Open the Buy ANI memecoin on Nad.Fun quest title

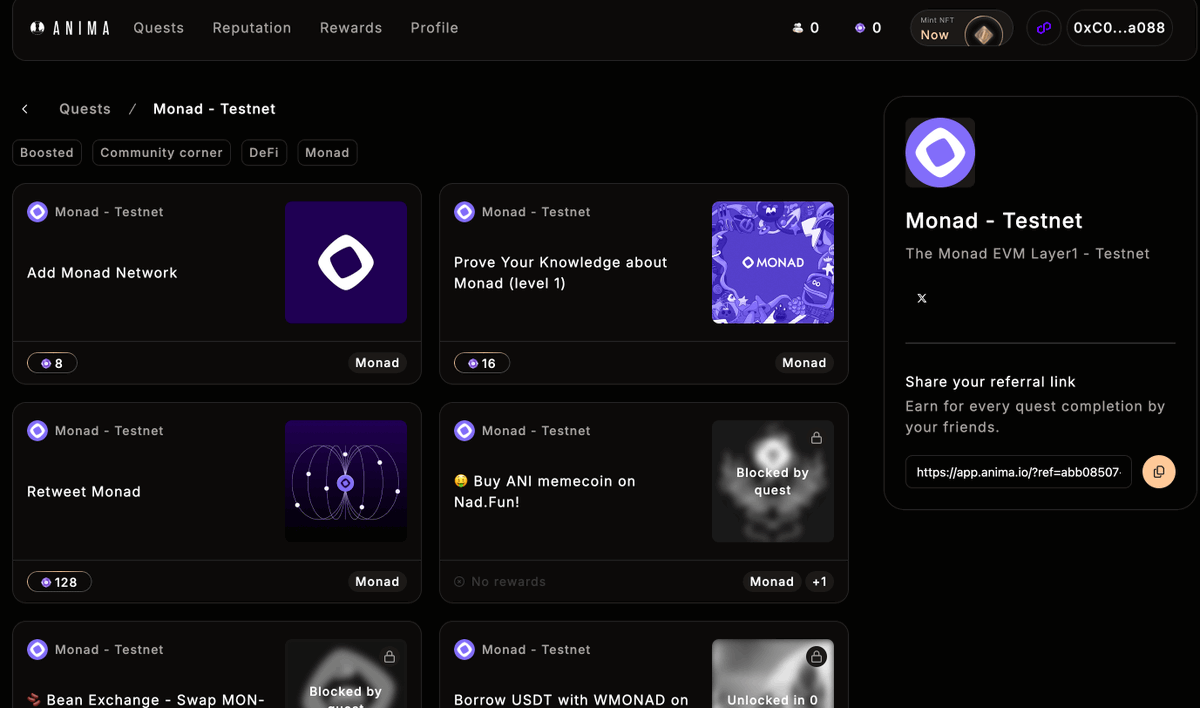coord(545,492)
